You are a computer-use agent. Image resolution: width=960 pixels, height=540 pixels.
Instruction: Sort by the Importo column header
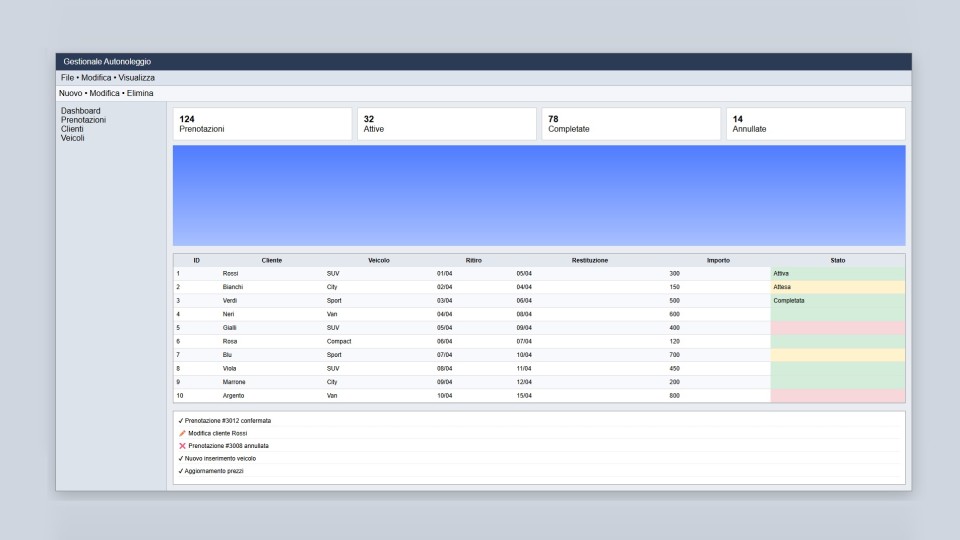pyautogui.click(x=718, y=260)
